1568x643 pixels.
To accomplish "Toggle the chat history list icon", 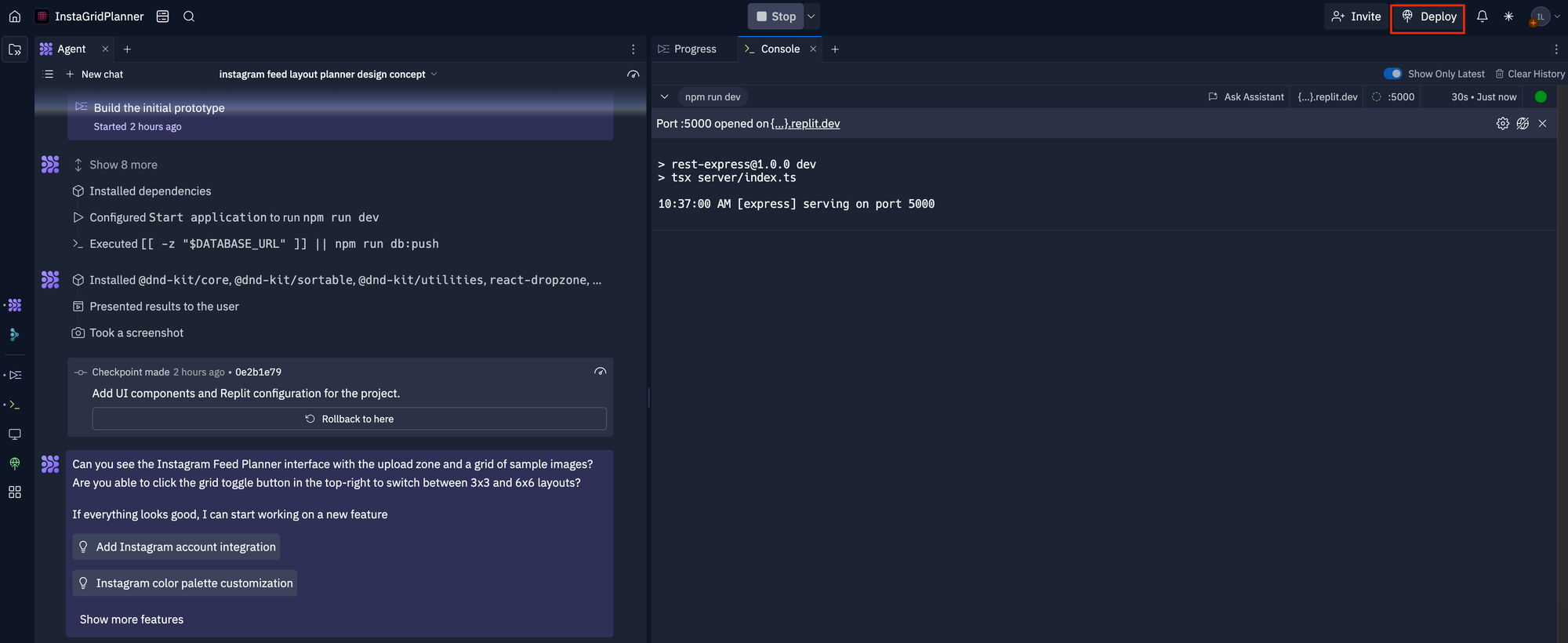I will tap(48, 74).
